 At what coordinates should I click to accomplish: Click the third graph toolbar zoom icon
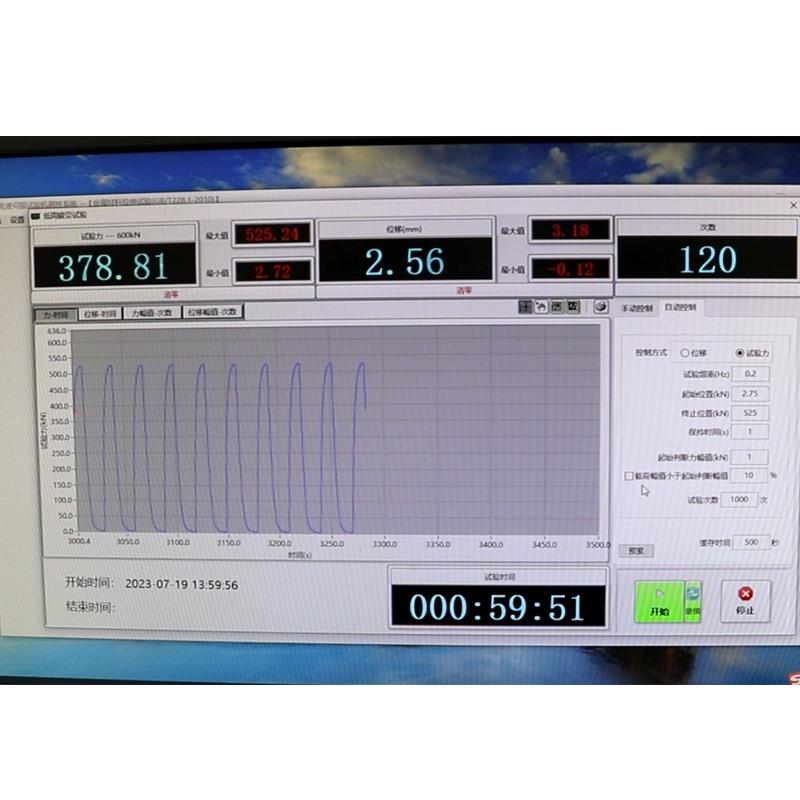point(557,307)
